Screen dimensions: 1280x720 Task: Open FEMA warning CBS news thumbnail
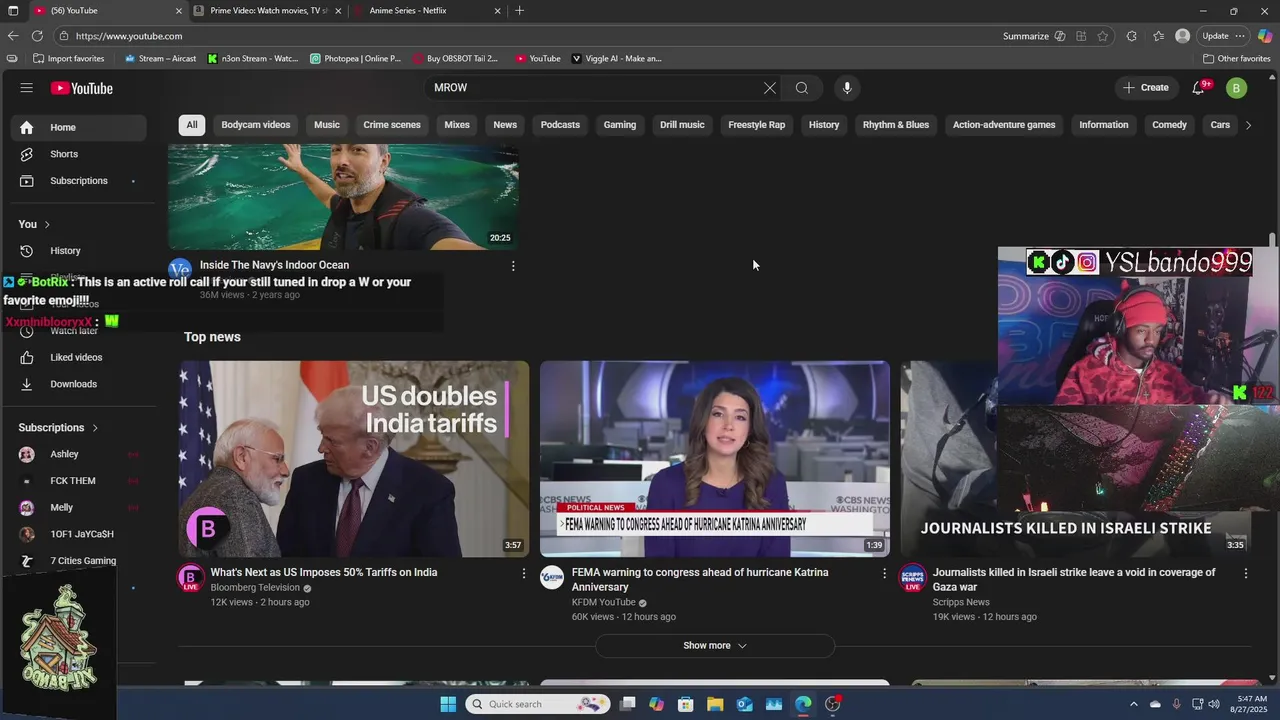[x=715, y=459]
